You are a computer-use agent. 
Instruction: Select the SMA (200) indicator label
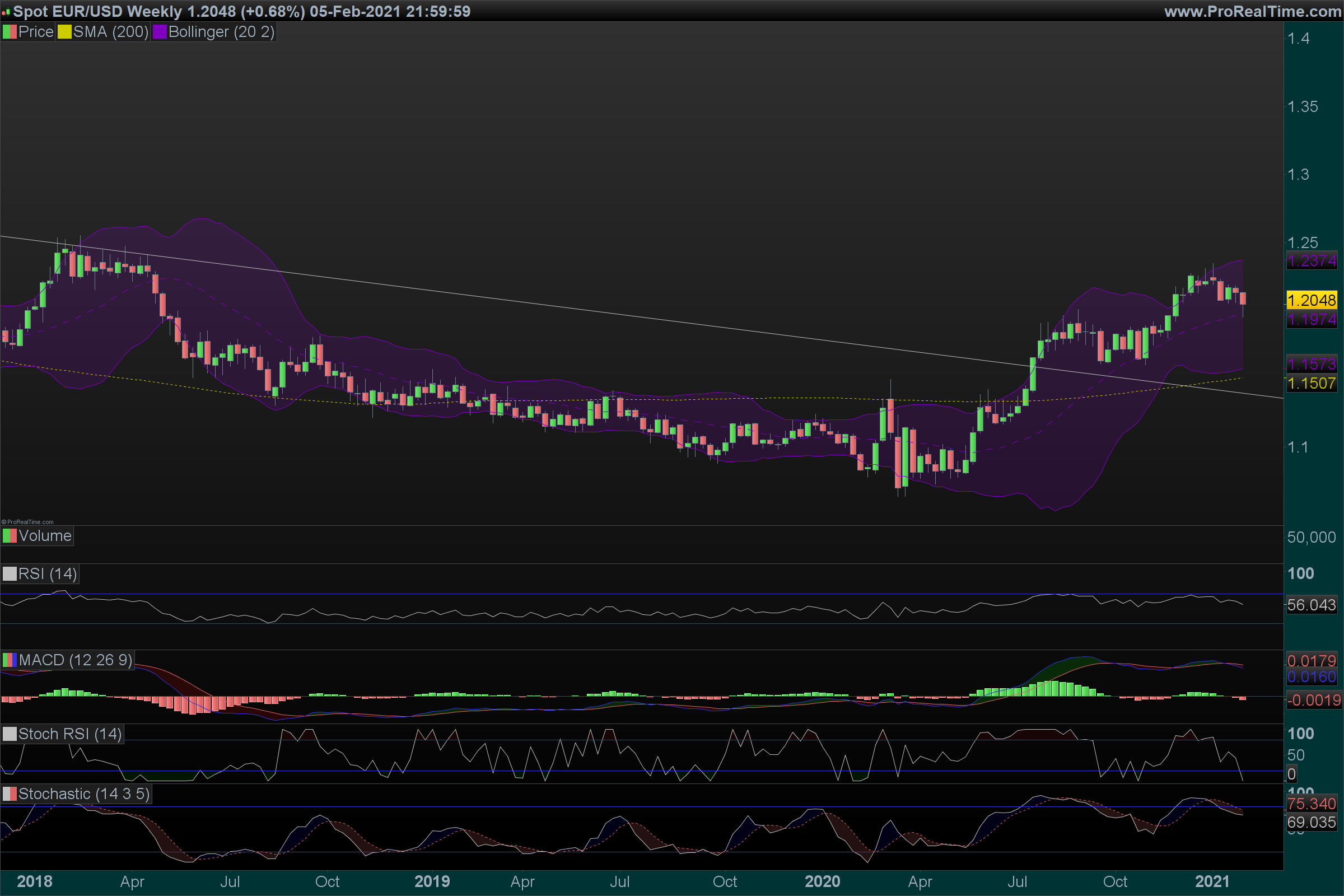(x=111, y=32)
